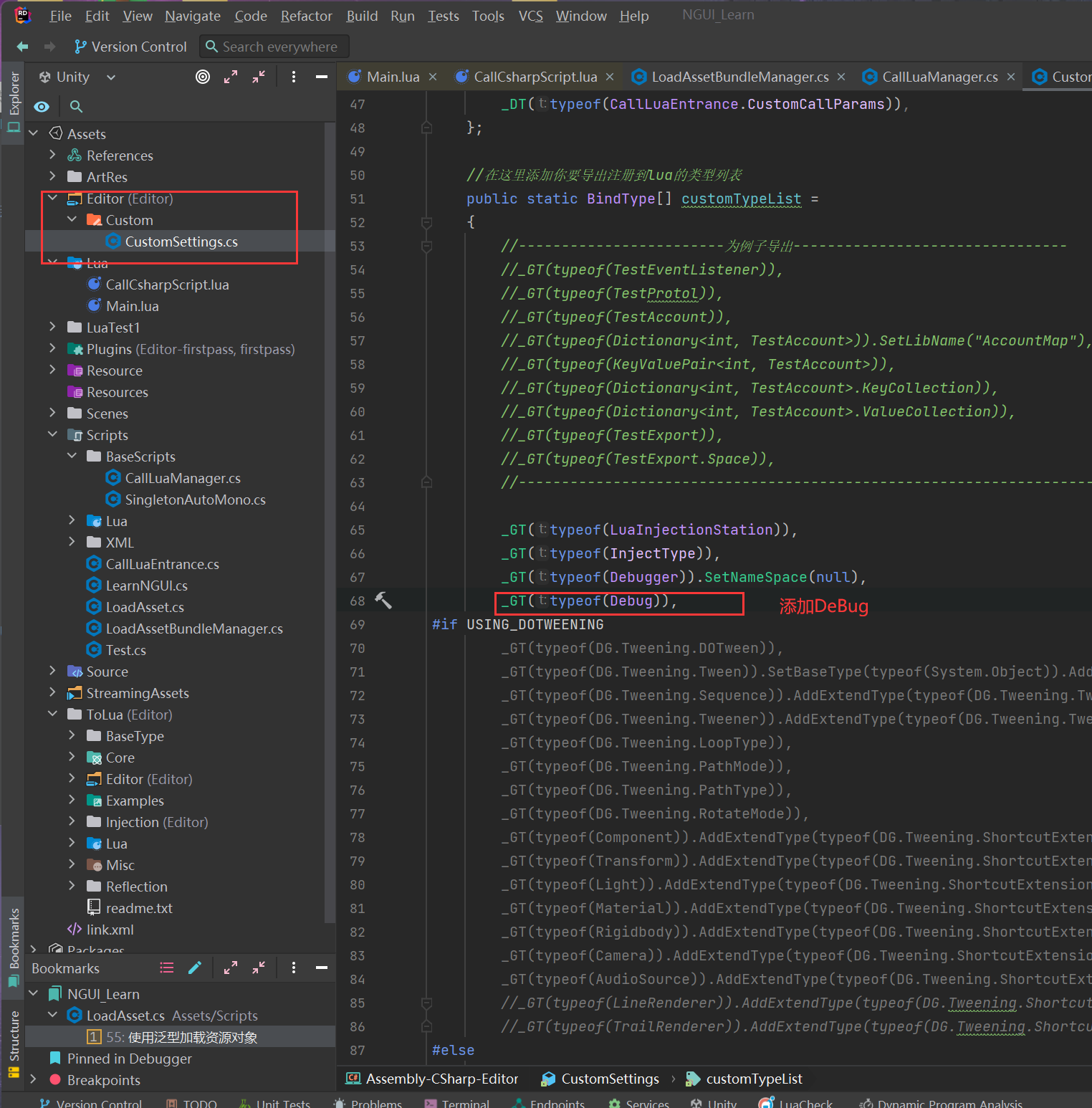
Task: Click the Rider application logo icon
Action: pos(23,15)
